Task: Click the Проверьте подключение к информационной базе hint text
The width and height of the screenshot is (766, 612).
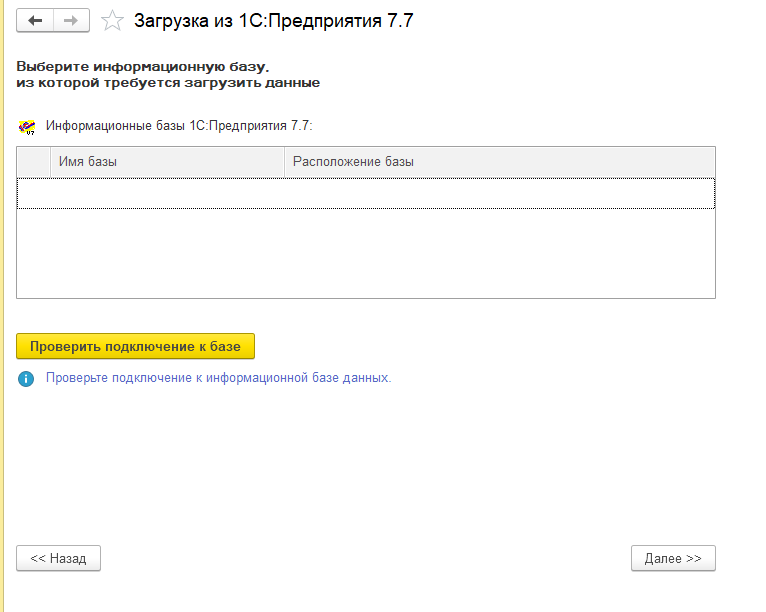Action: pos(218,378)
